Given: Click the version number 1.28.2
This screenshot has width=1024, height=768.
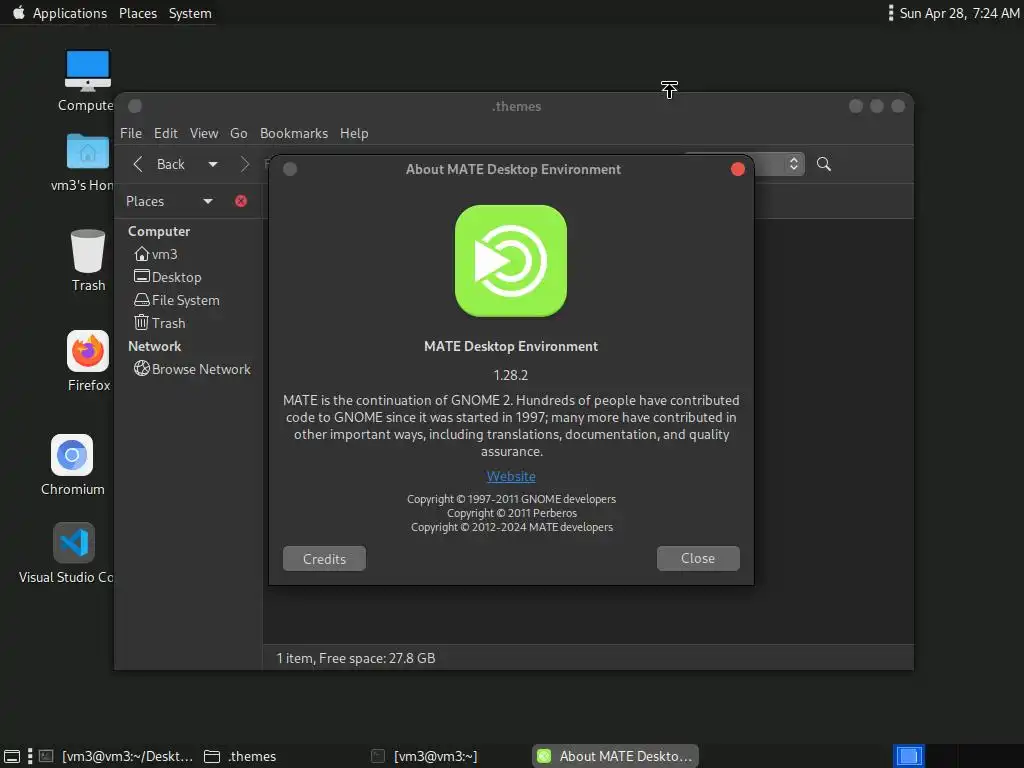Looking at the screenshot, I should 511,375.
